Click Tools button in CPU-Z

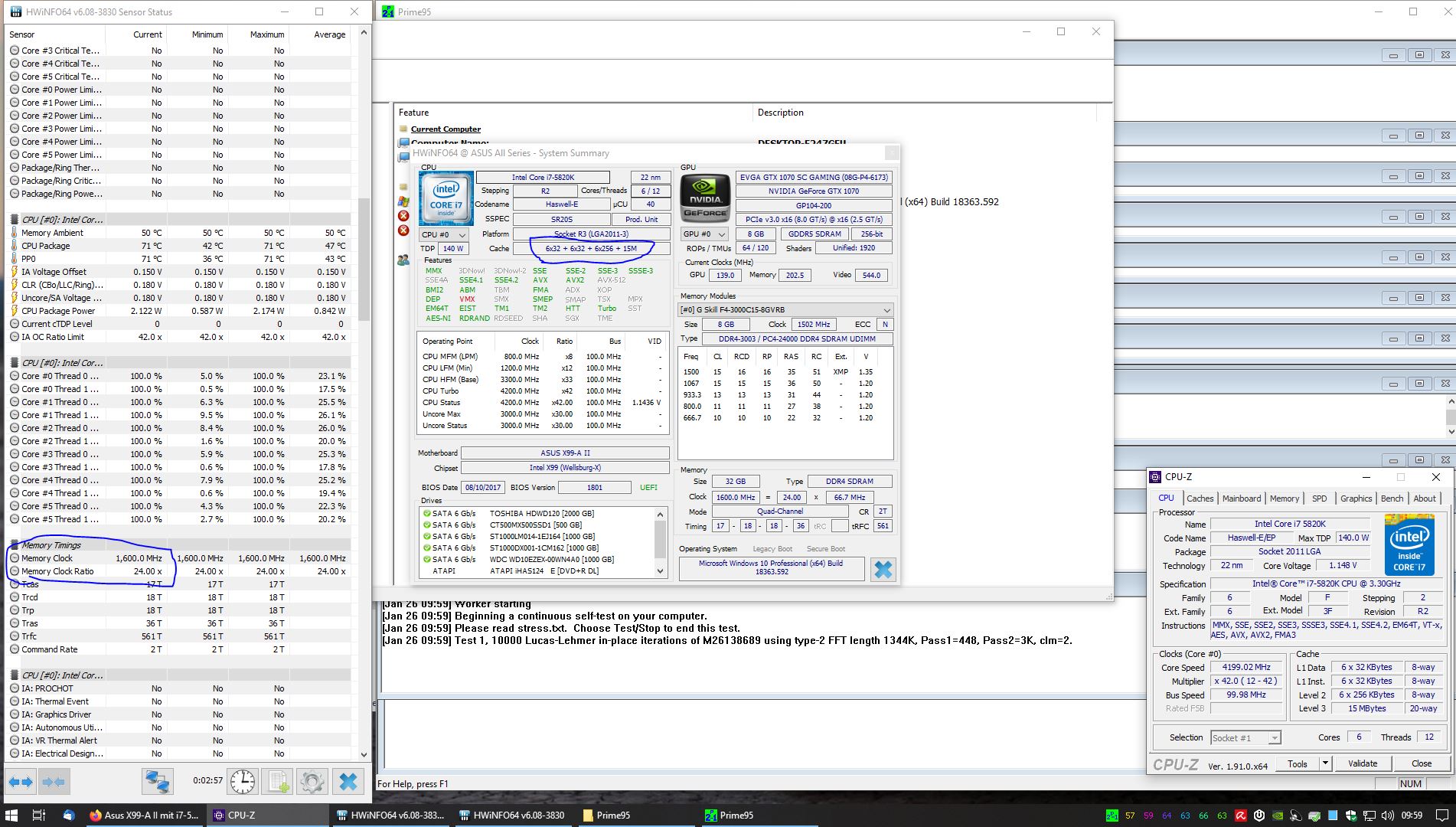click(1297, 763)
